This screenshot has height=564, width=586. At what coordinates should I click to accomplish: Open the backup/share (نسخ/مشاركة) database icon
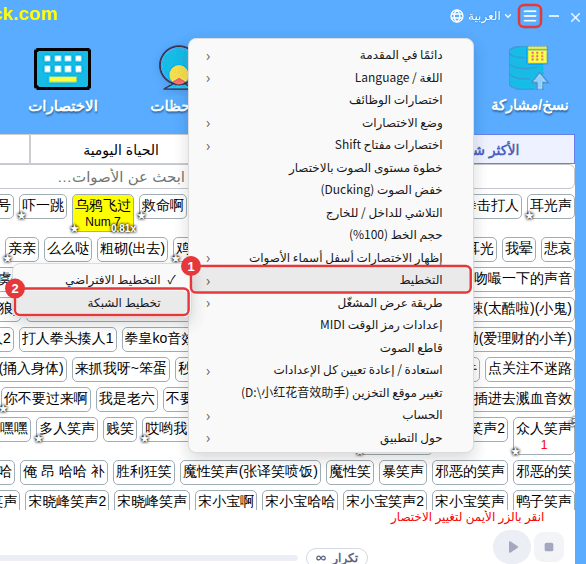(x=529, y=68)
